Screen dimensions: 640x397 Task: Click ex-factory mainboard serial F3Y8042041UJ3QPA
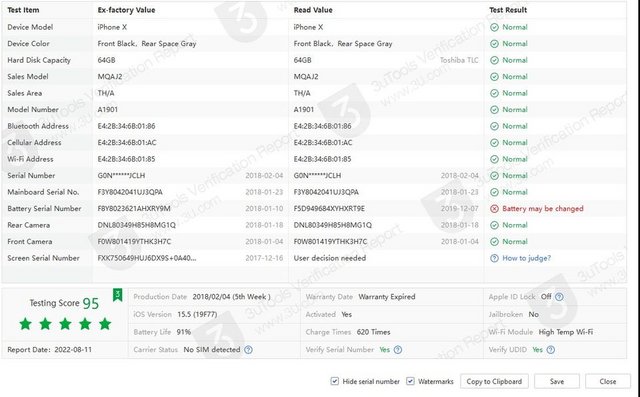130,192
